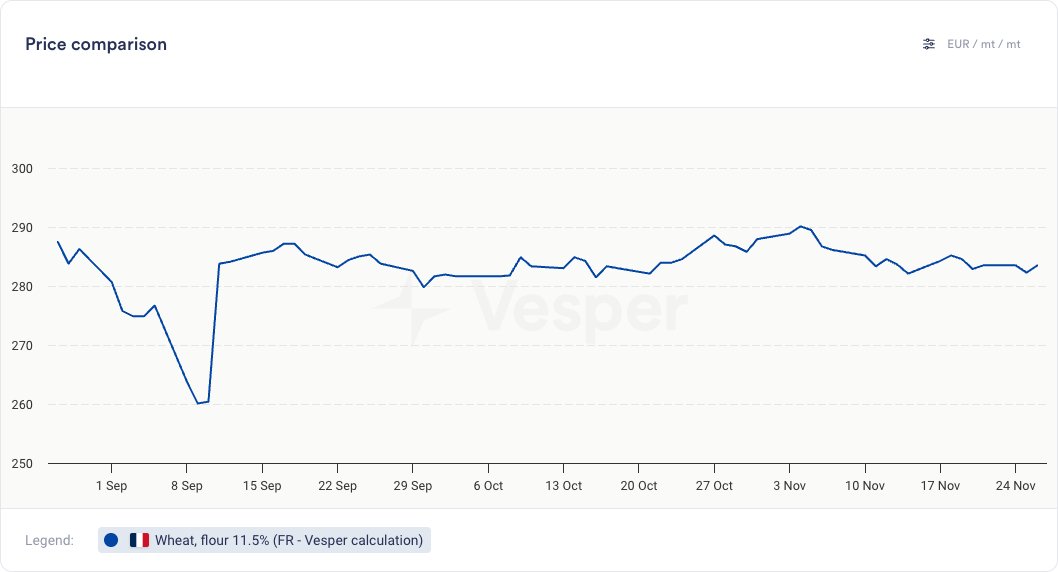
Task: Select the 1 Sep date on x-axis
Action: [111, 486]
